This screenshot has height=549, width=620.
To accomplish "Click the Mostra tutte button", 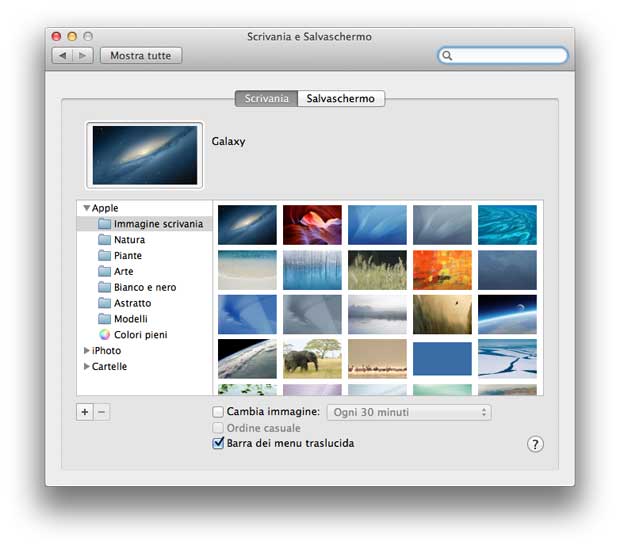I will click(x=141, y=56).
